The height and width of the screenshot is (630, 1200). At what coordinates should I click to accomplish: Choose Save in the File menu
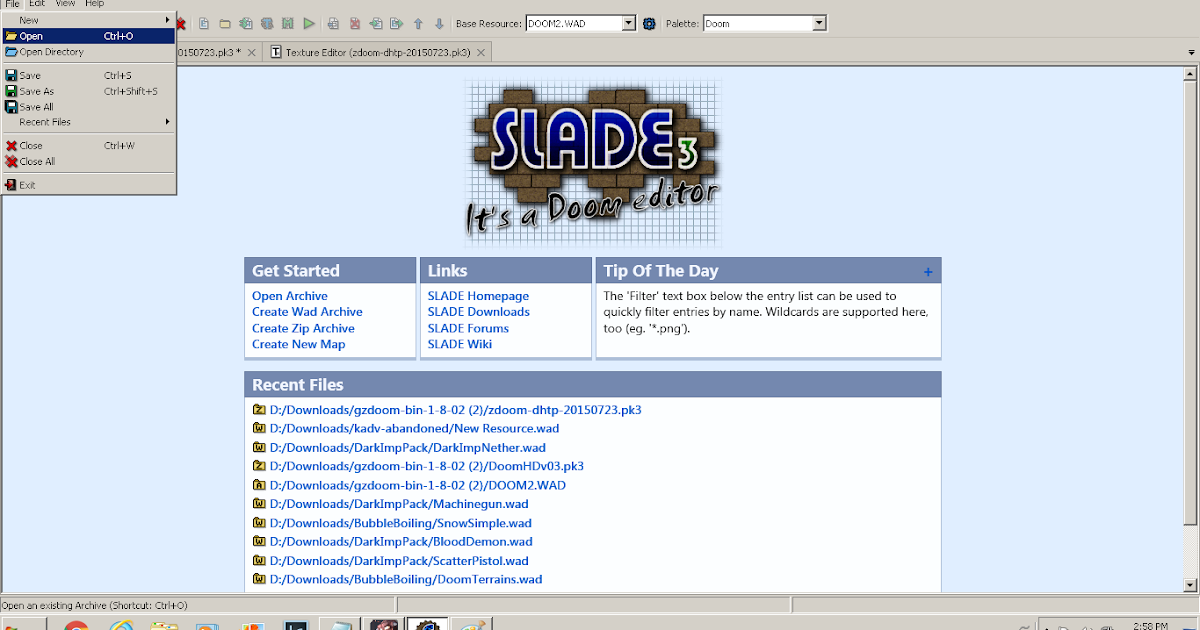[x=89, y=75]
